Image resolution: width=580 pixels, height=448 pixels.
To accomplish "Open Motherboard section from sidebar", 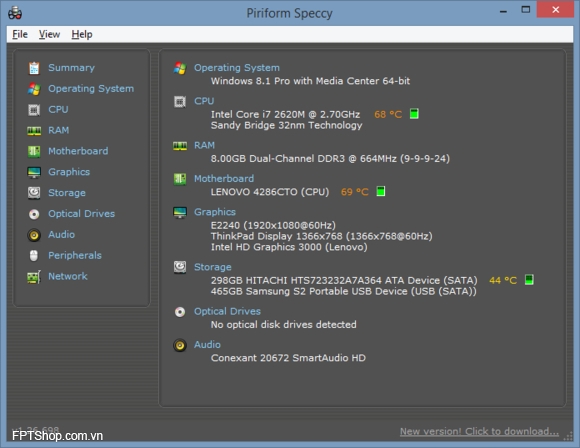I will click(78, 151).
